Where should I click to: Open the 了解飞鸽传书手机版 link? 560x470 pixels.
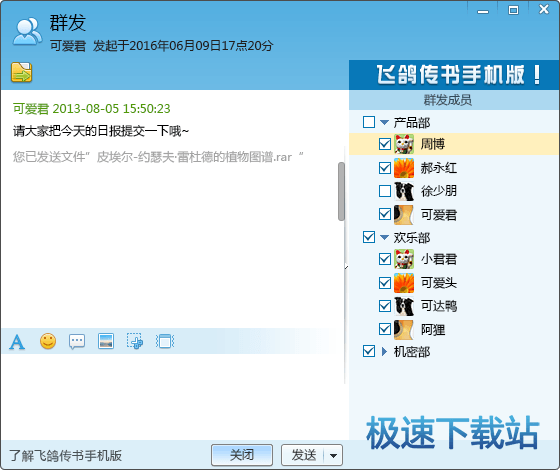65,456
